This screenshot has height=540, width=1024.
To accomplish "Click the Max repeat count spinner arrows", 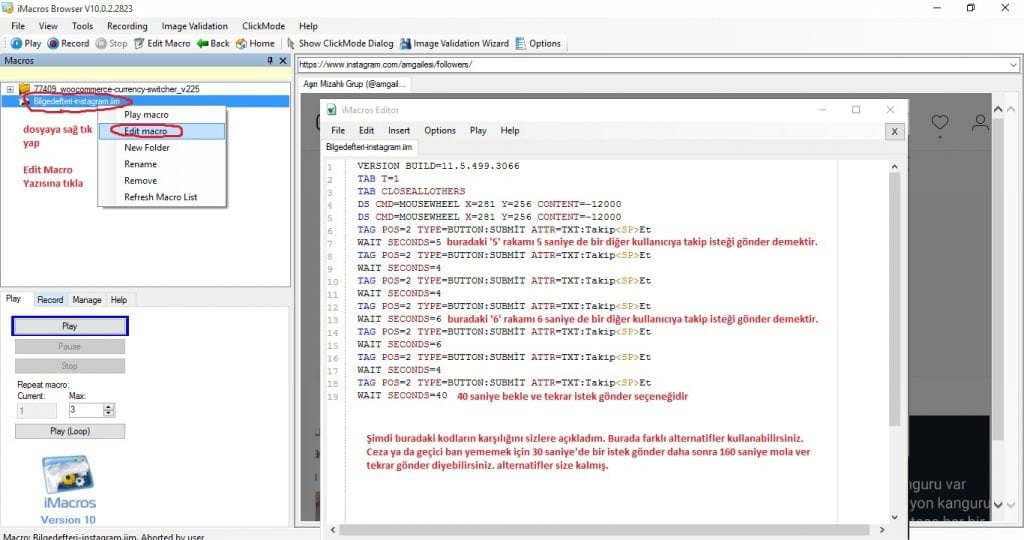I will 109,410.
